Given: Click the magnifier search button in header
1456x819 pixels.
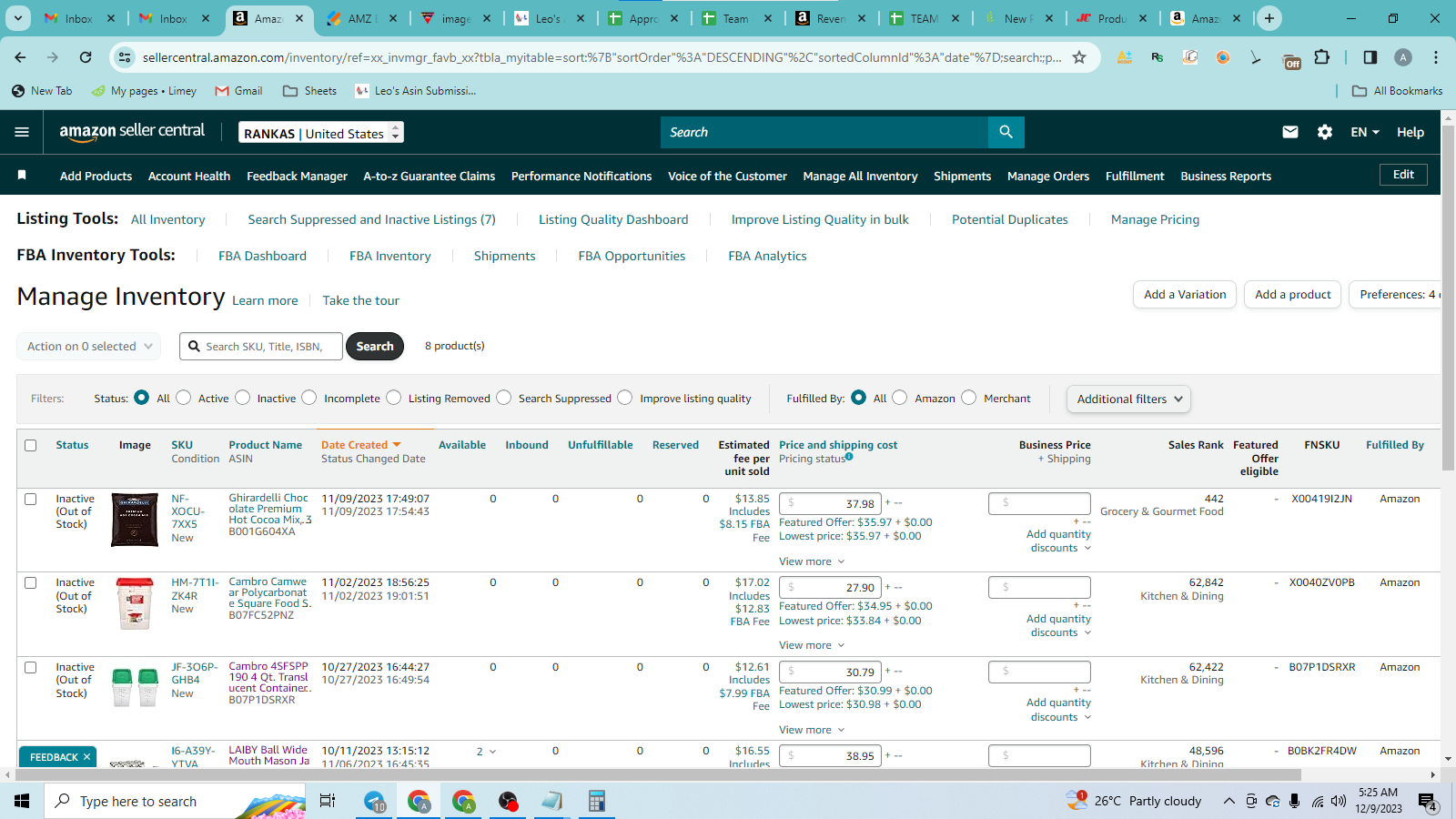Looking at the screenshot, I should (x=1006, y=132).
